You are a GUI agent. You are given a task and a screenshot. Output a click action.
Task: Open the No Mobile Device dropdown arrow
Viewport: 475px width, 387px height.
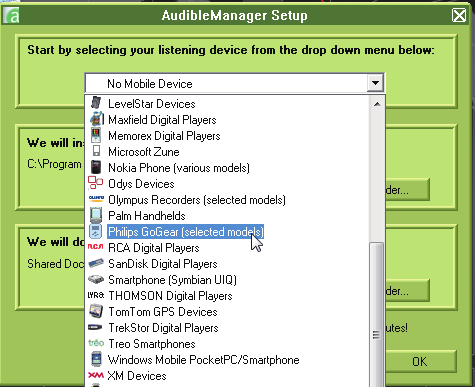[x=375, y=83]
